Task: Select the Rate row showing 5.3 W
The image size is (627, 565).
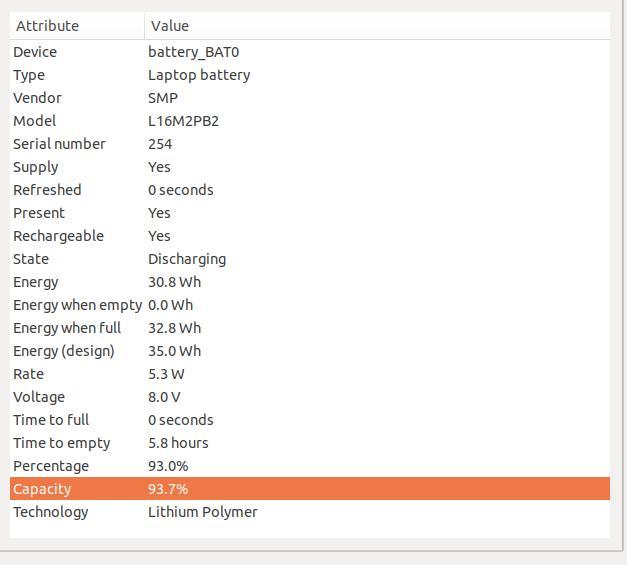Action: click(x=310, y=374)
